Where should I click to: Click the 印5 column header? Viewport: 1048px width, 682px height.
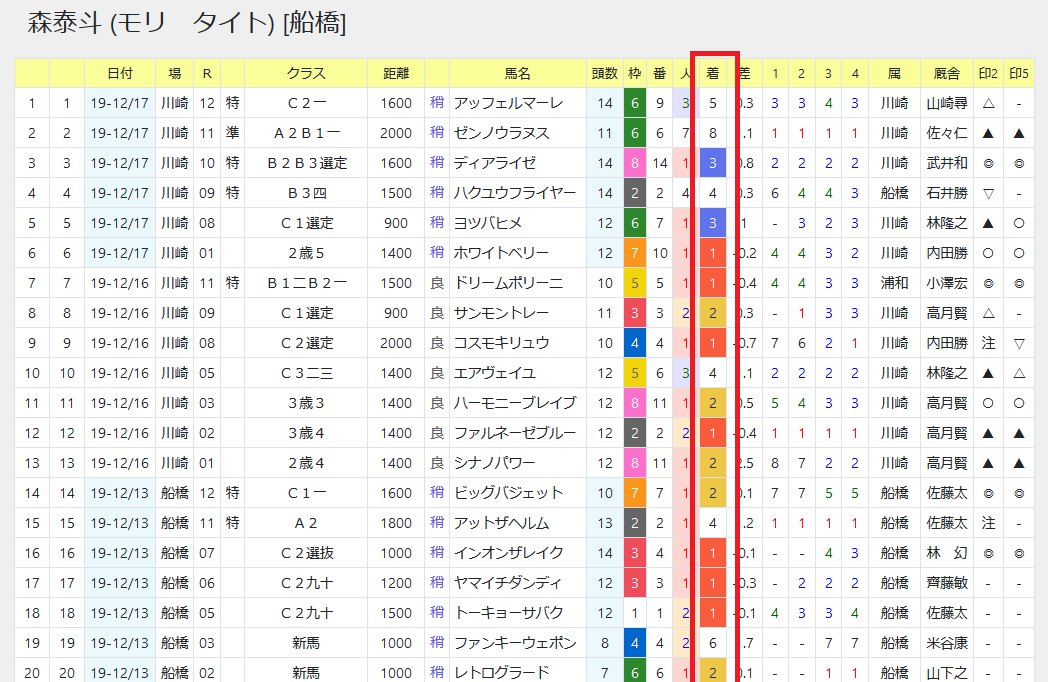coord(1019,74)
